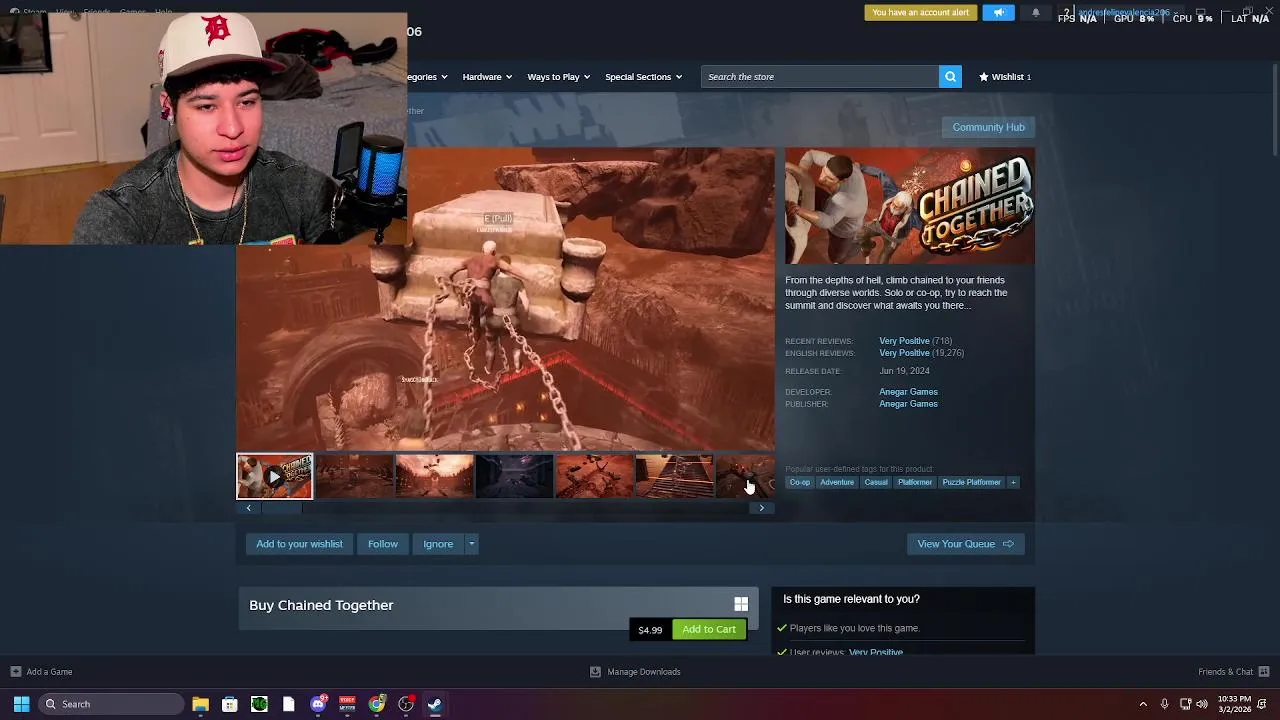
Task: Expand the Hardware store menu
Action: (487, 77)
